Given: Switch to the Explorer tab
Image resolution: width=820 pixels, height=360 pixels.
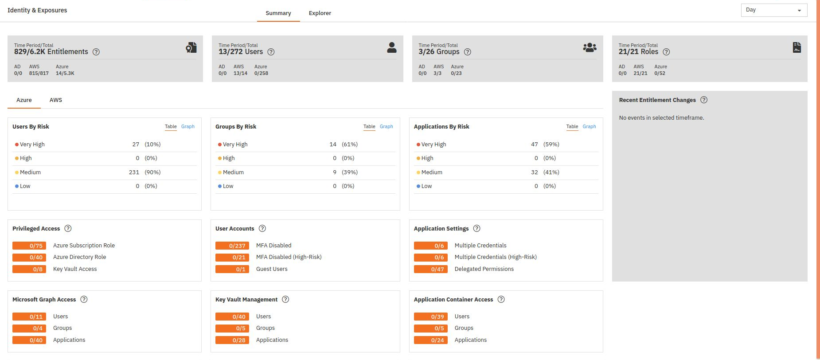Looking at the screenshot, I should pos(320,13).
